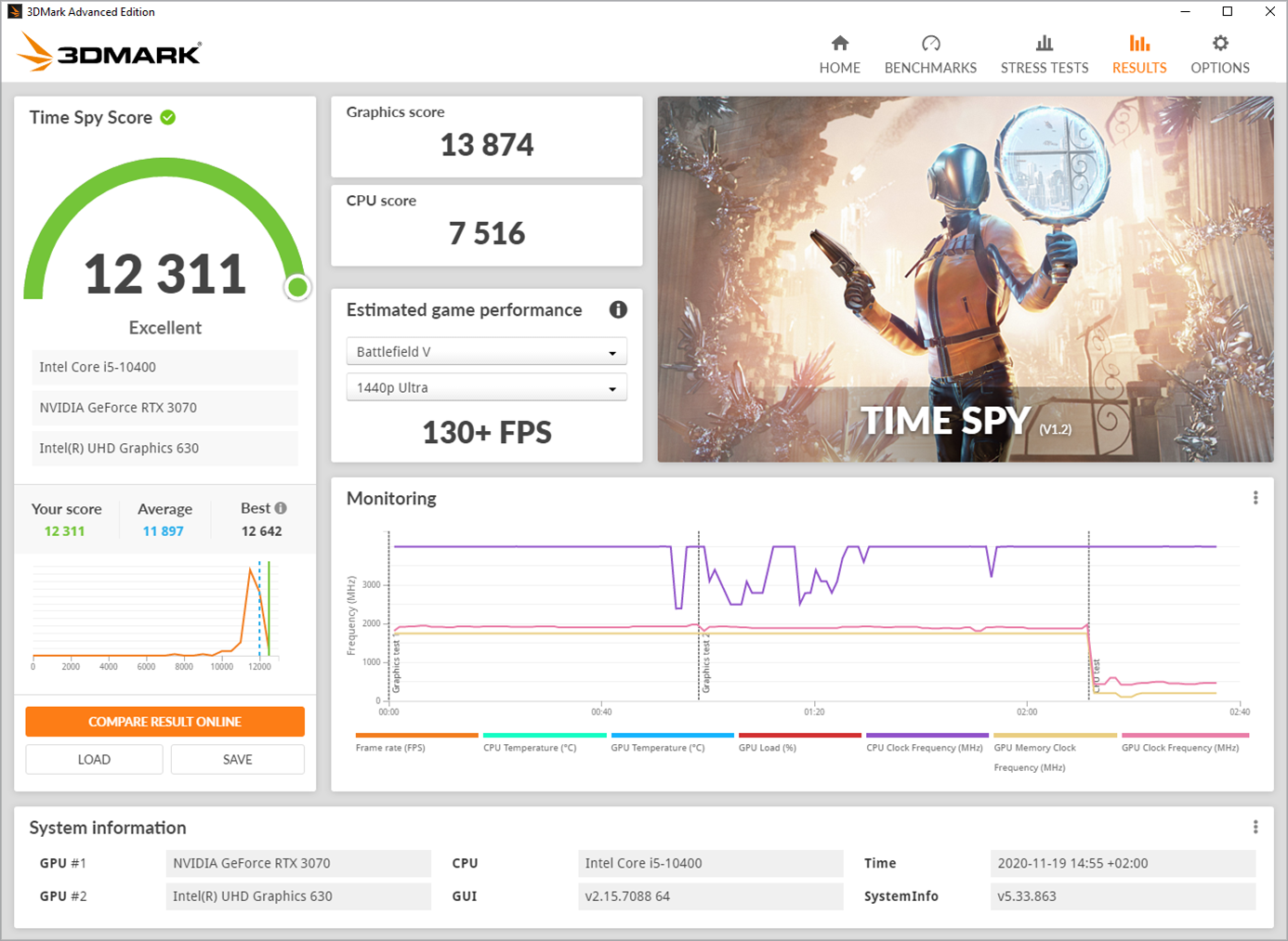Click the green checkmark beside Time Spy Score
The image size is (1288, 941).
(168, 117)
